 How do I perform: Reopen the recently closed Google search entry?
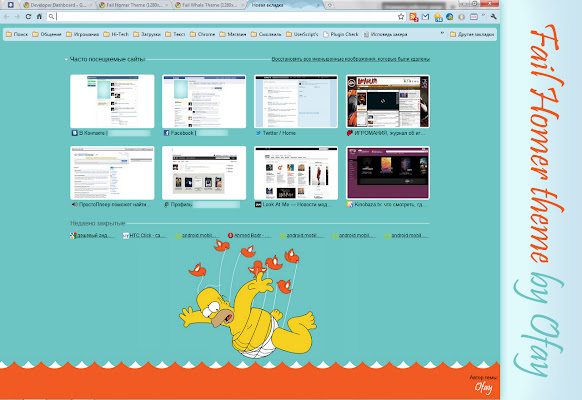pos(92,235)
